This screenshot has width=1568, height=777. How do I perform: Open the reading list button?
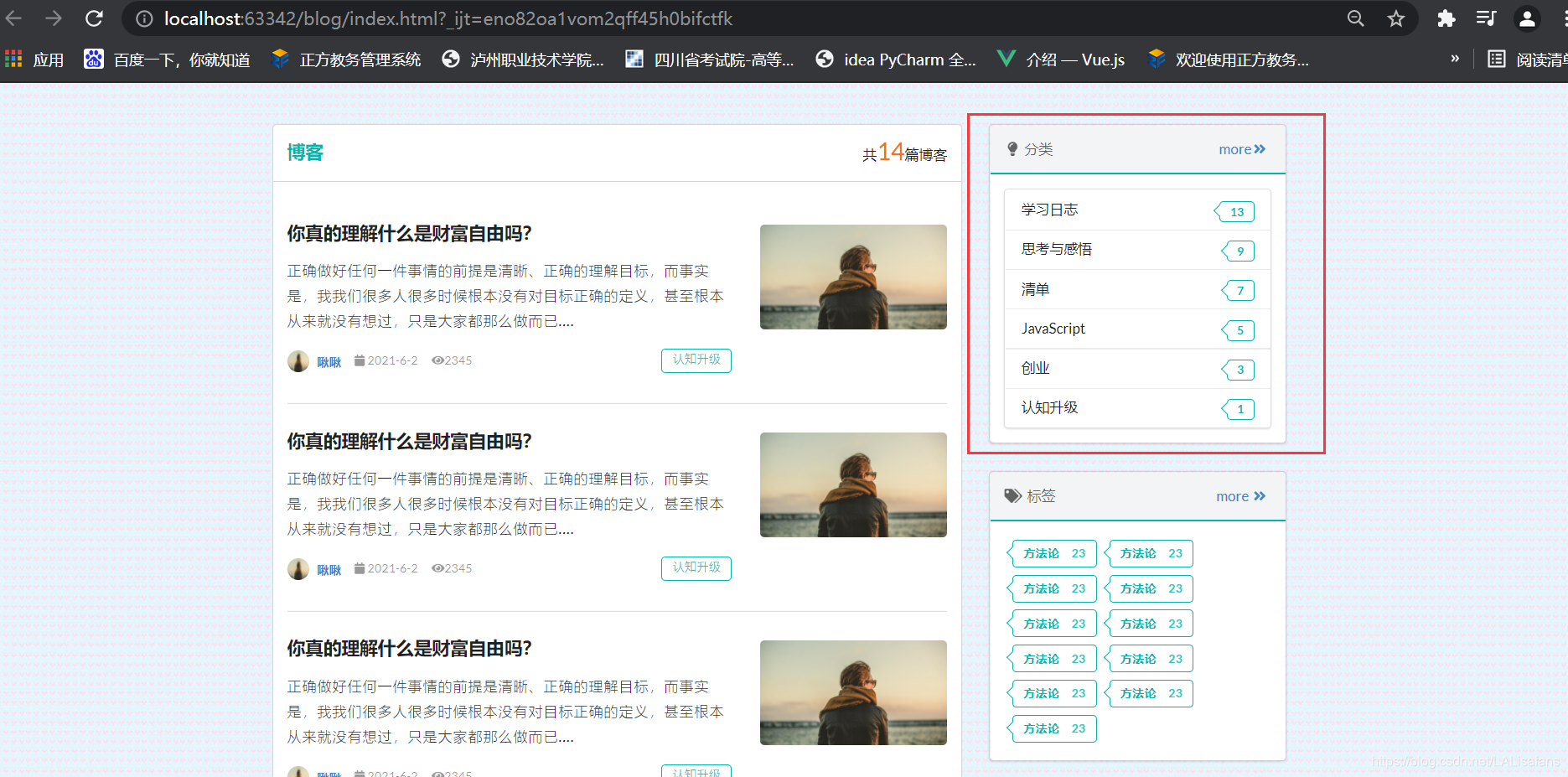[1527, 60]
